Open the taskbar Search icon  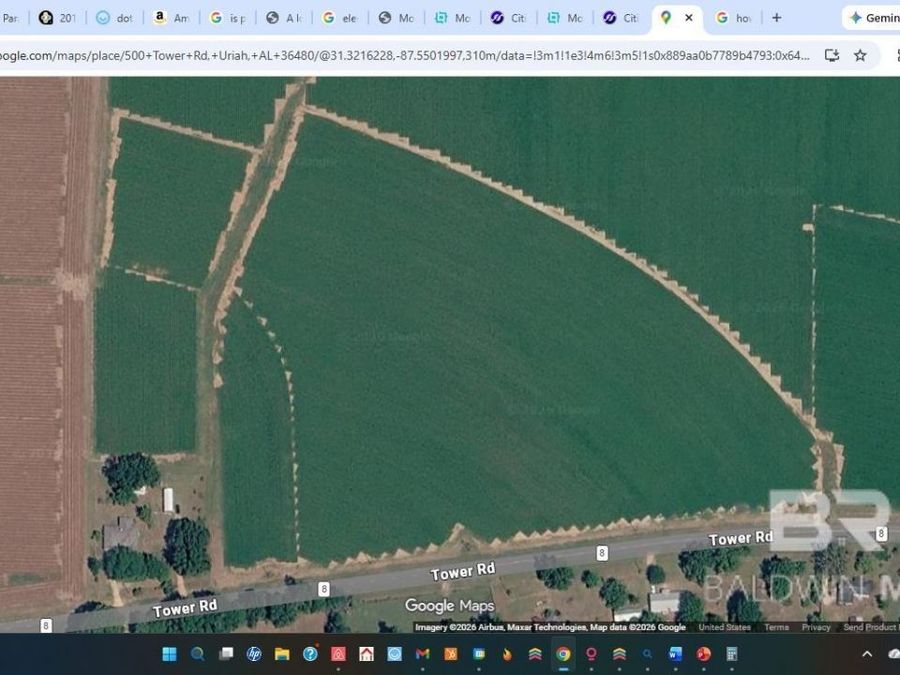coord(197,655)
